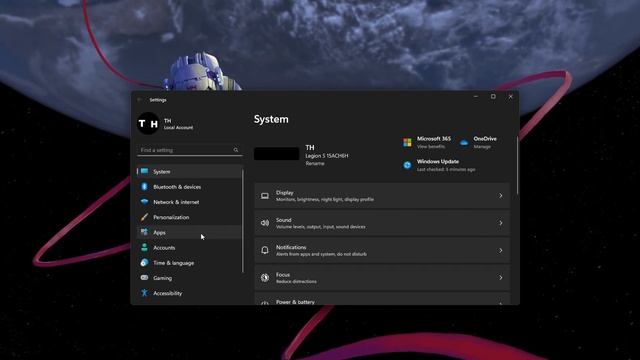Click the Gaming controller icon

pyautogui.click(x=144, y=278)
